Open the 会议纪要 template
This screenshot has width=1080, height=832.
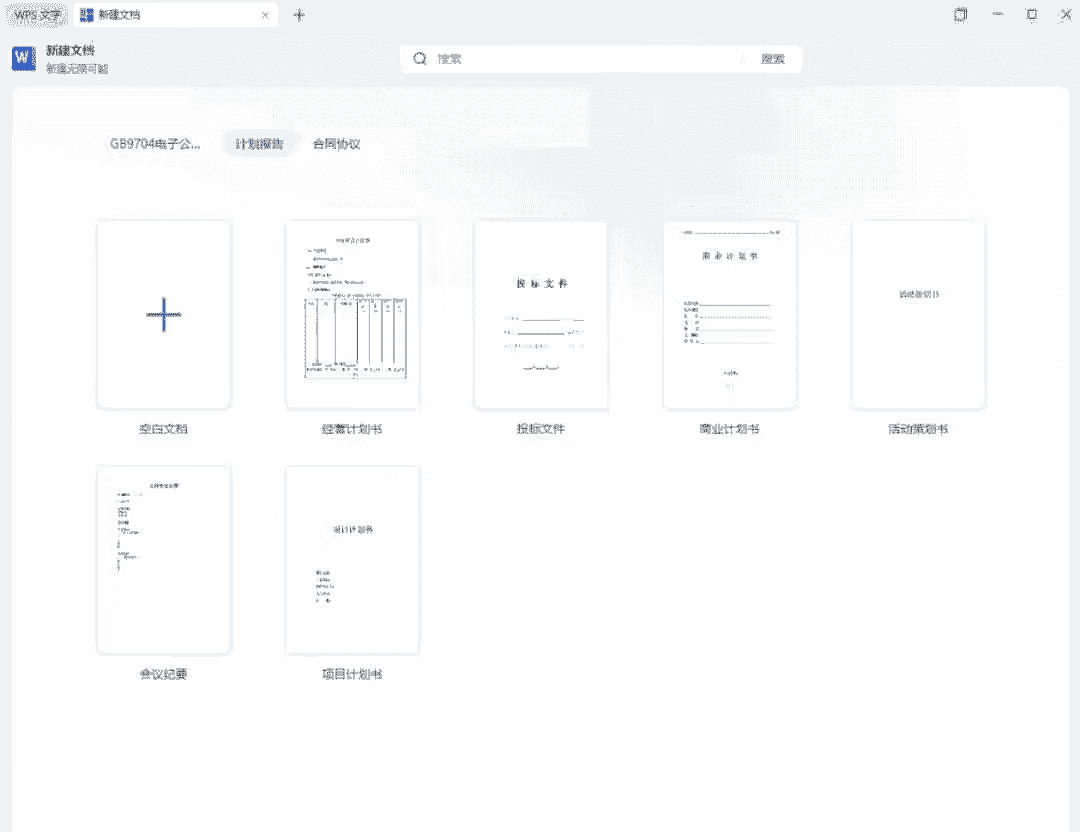click(163, 558)
